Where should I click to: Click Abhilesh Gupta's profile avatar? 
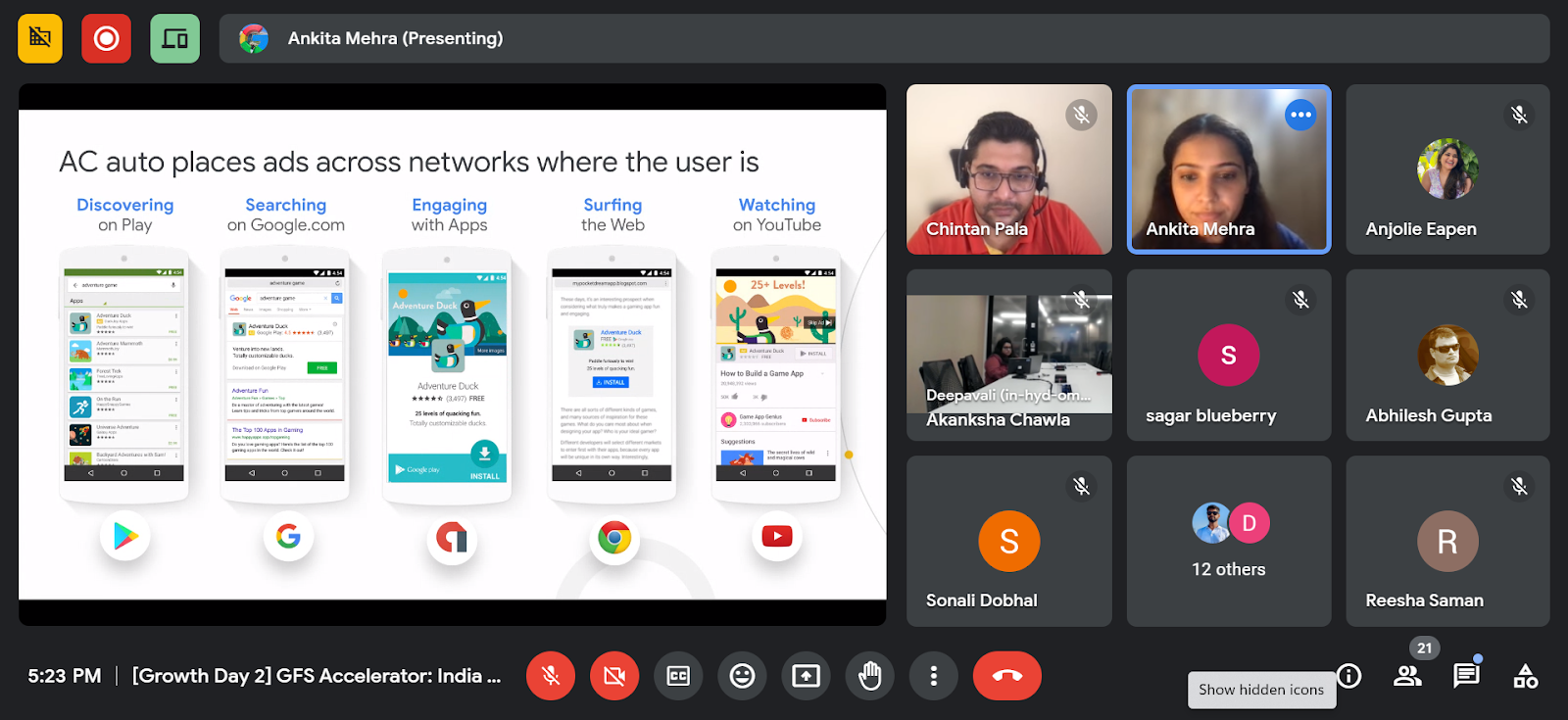pyautogui.click(x=1447, y=355)
